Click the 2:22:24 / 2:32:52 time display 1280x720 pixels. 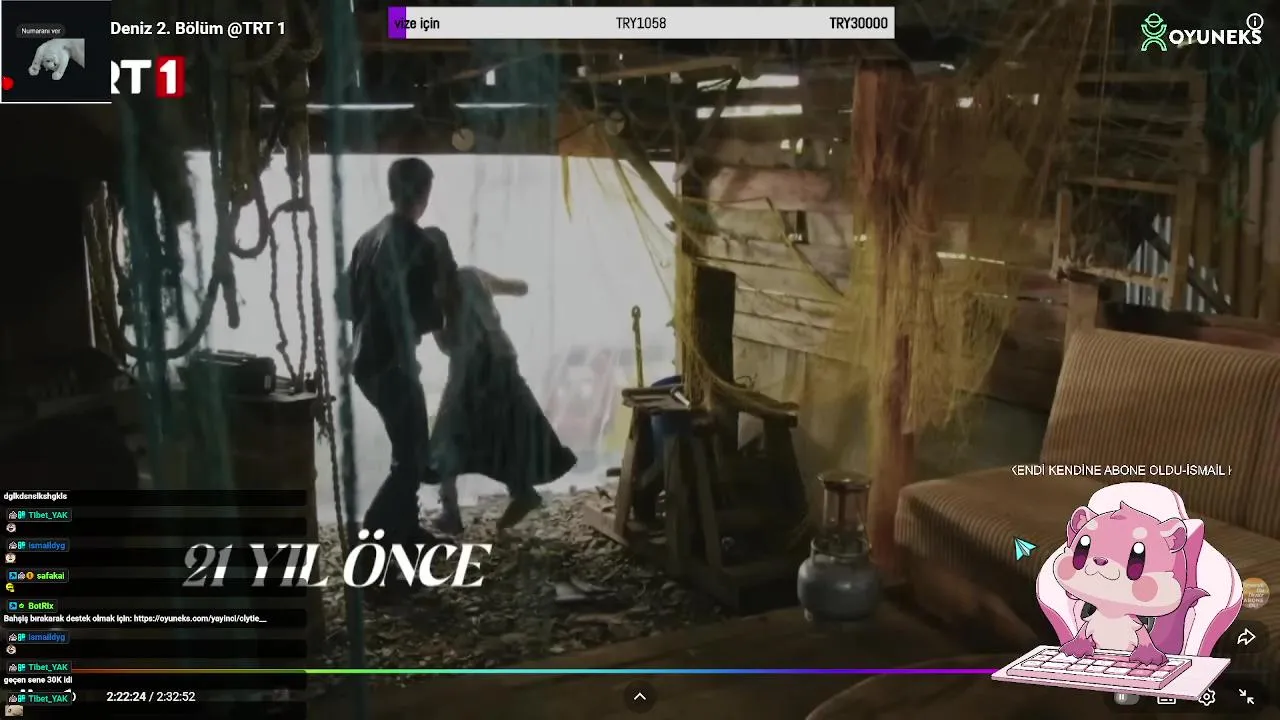tap(151, 696)
